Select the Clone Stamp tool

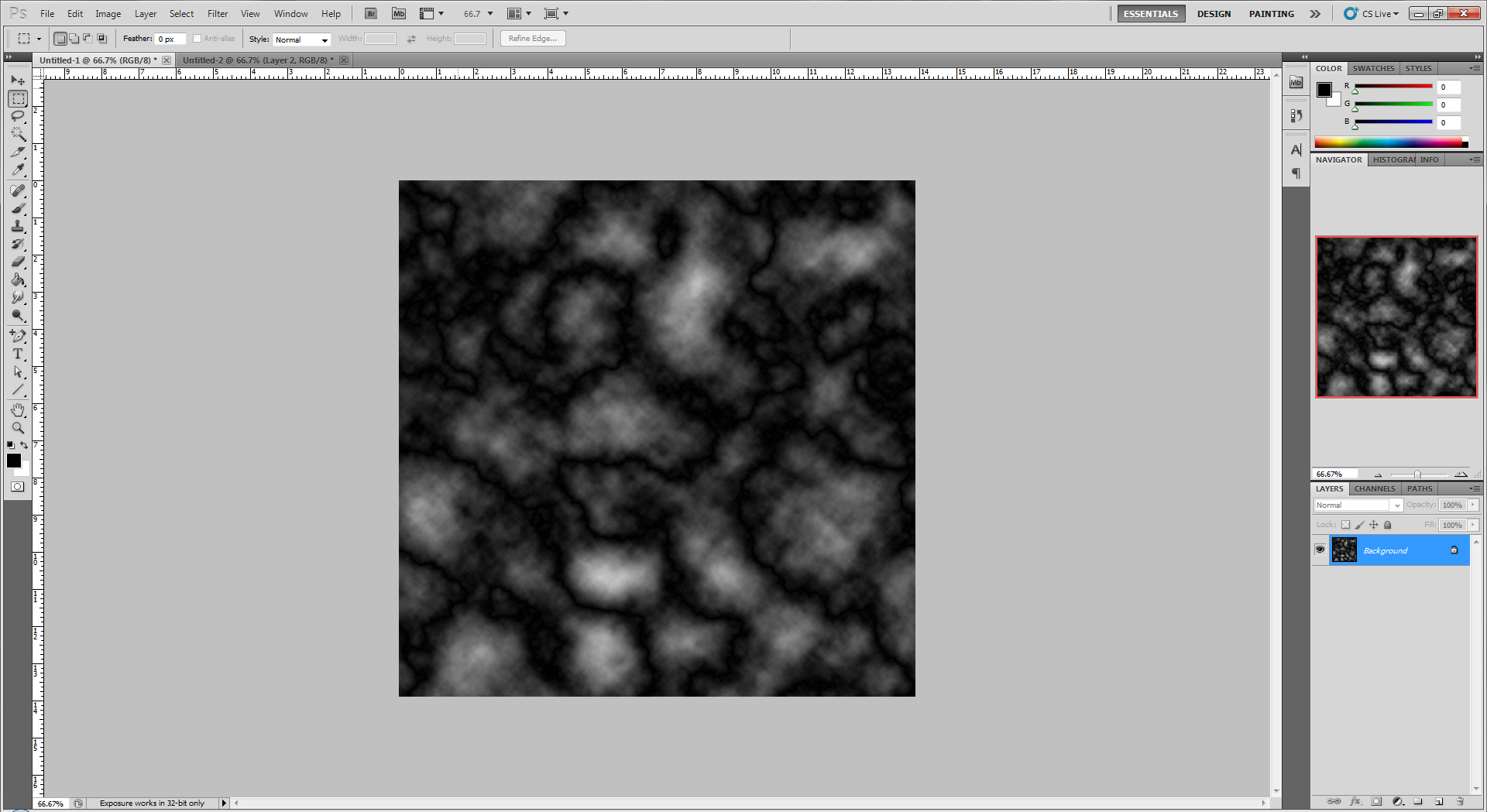point(18,226)
